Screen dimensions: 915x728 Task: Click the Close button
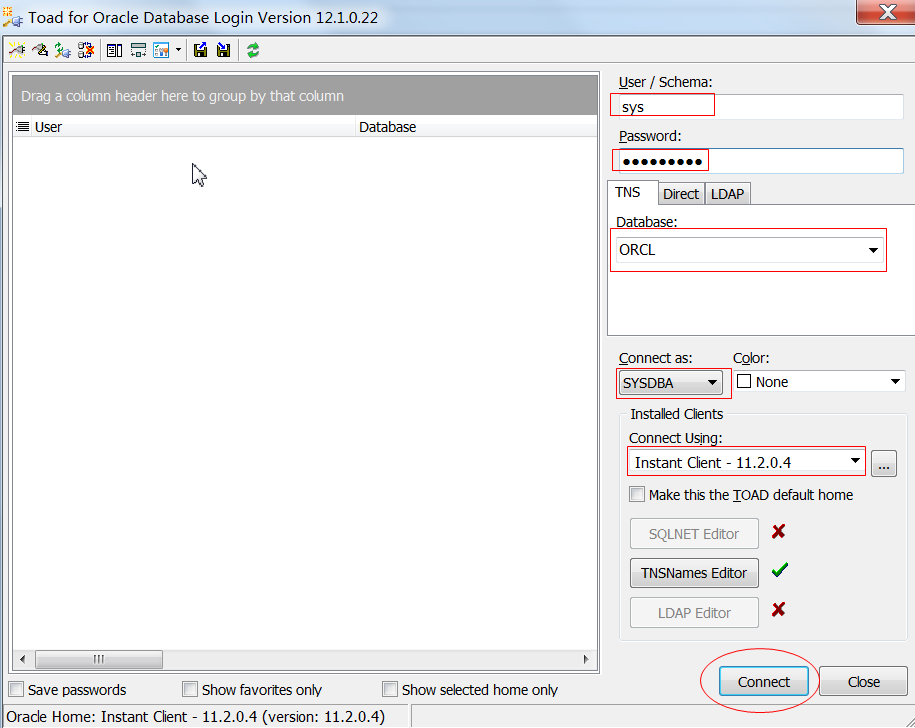pos(863,681)
